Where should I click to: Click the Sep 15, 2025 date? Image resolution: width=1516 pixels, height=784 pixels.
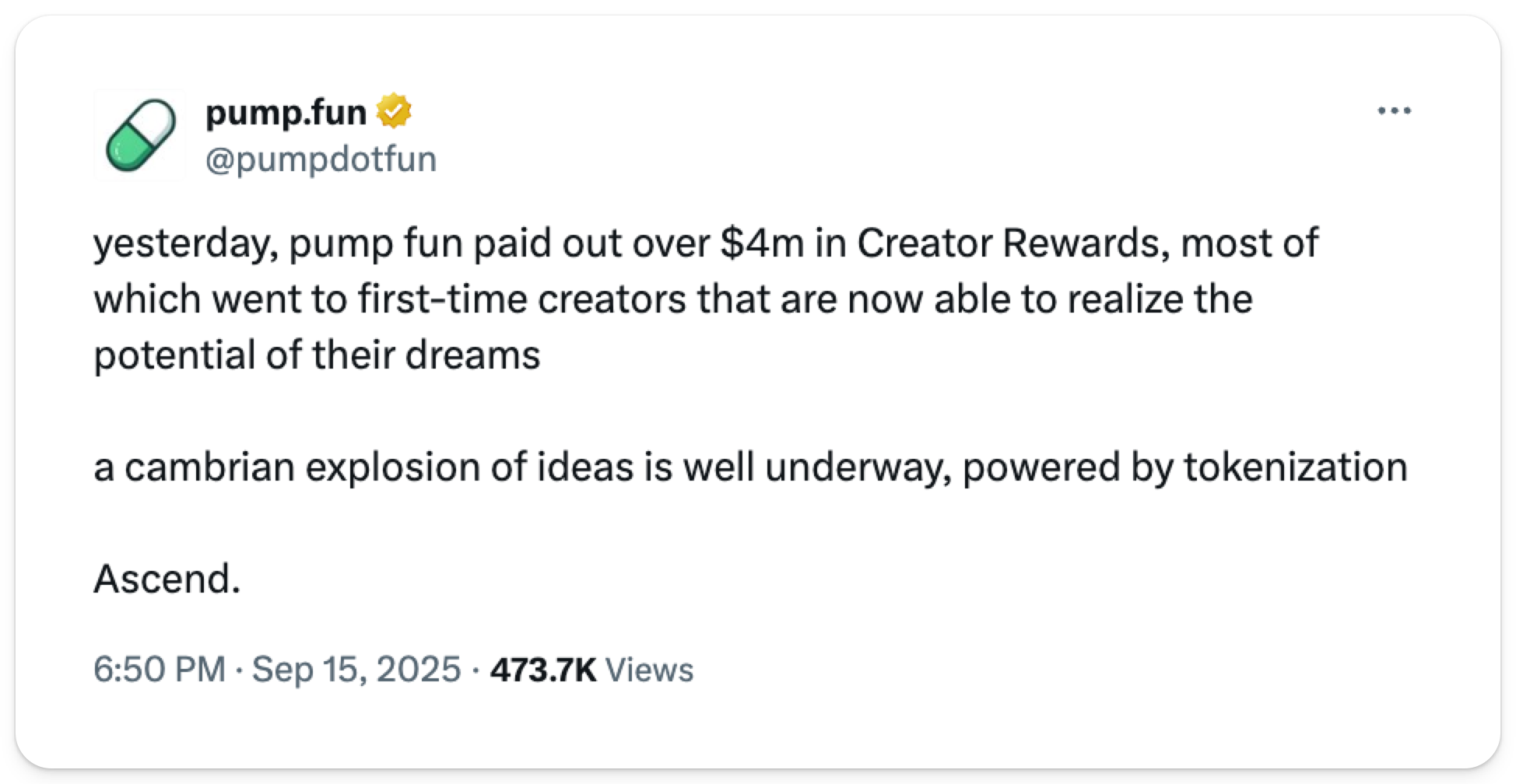point(356,669)
